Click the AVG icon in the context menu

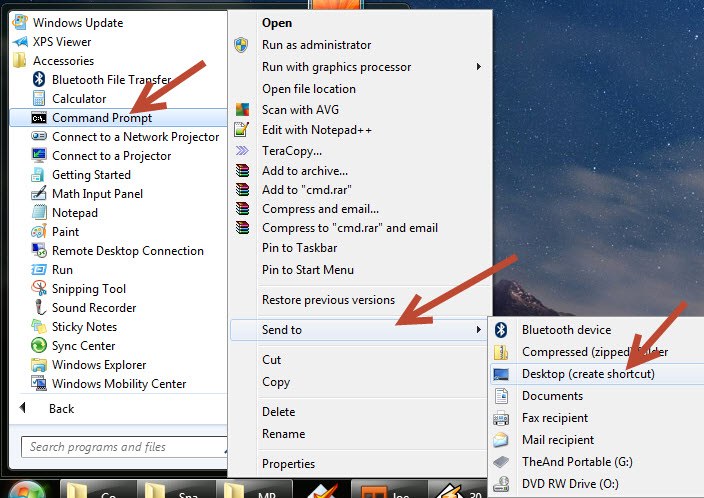[x=242, y=110]
